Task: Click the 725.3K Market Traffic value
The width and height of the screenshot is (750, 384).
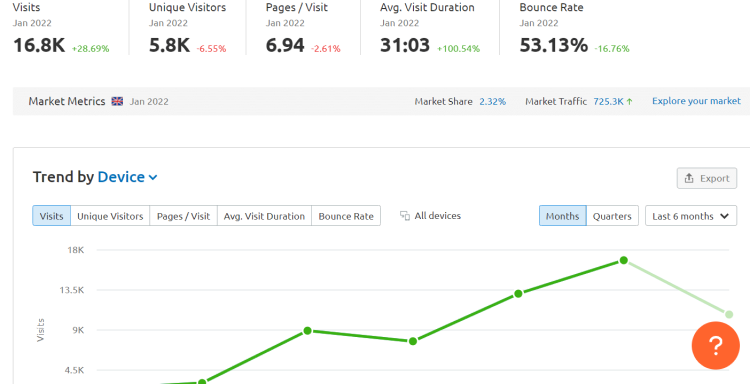Action: pyautogui.click(x=608, y=101)
